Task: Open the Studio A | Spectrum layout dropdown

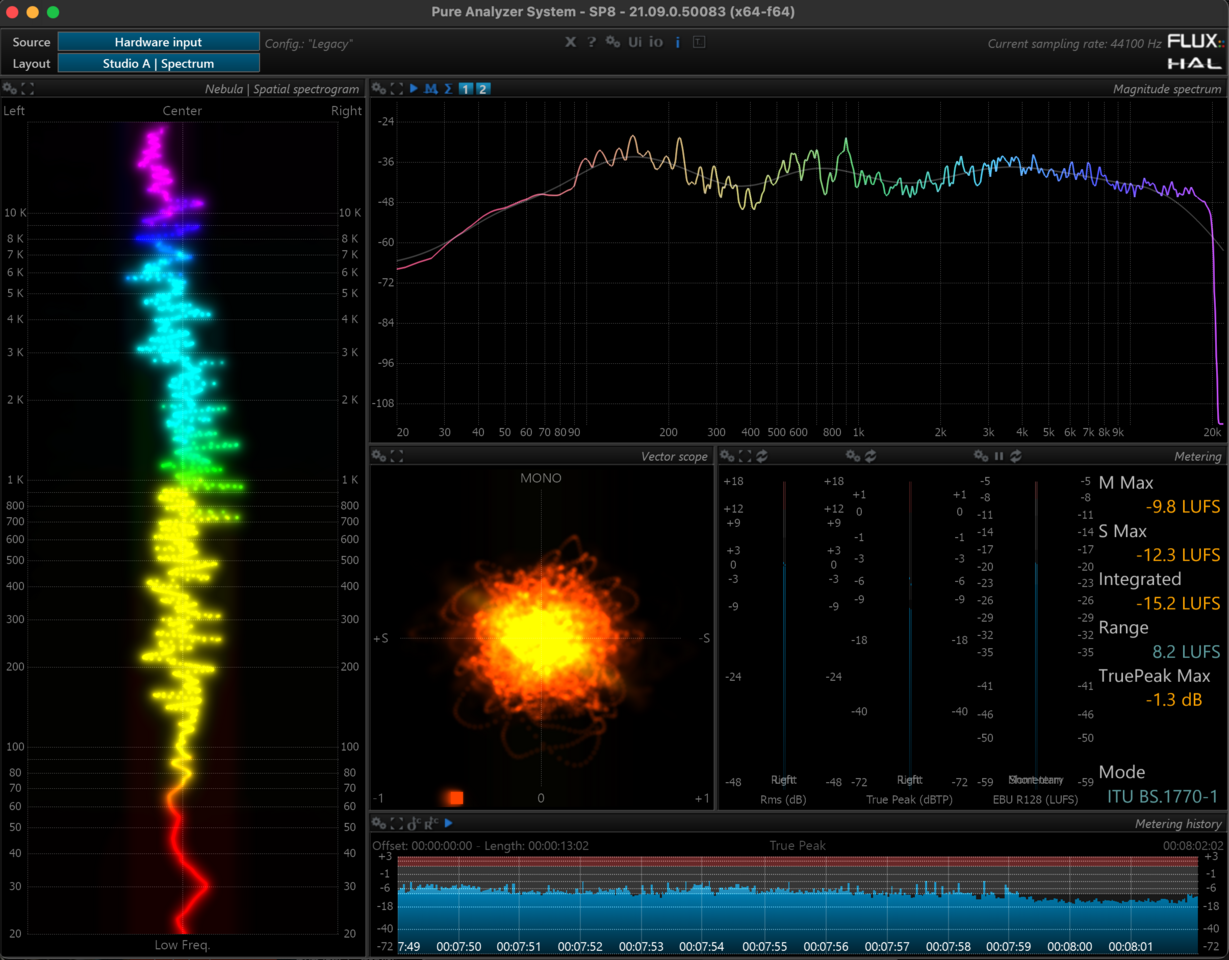Action: [158, 63]
